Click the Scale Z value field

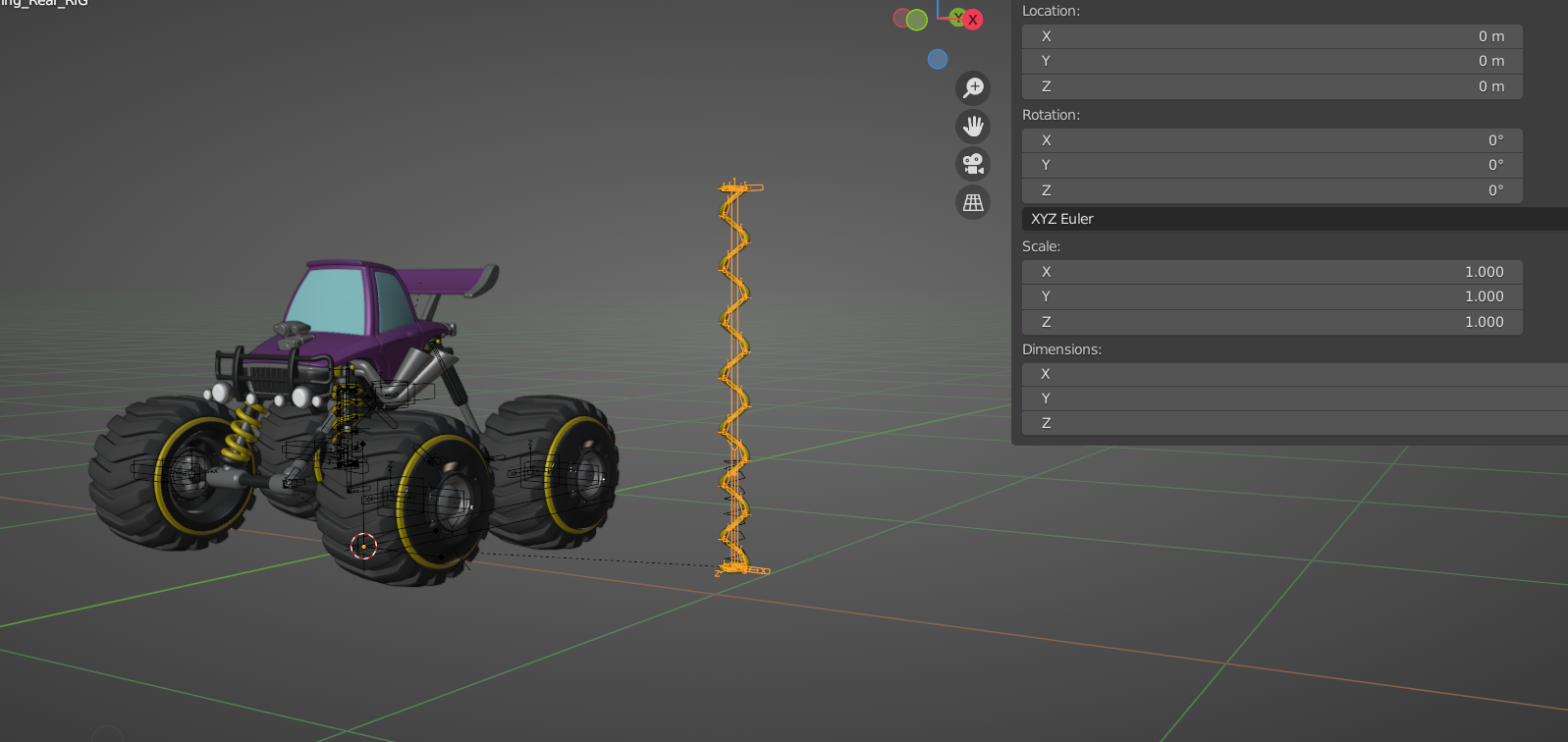click(x=1271, y=322)
